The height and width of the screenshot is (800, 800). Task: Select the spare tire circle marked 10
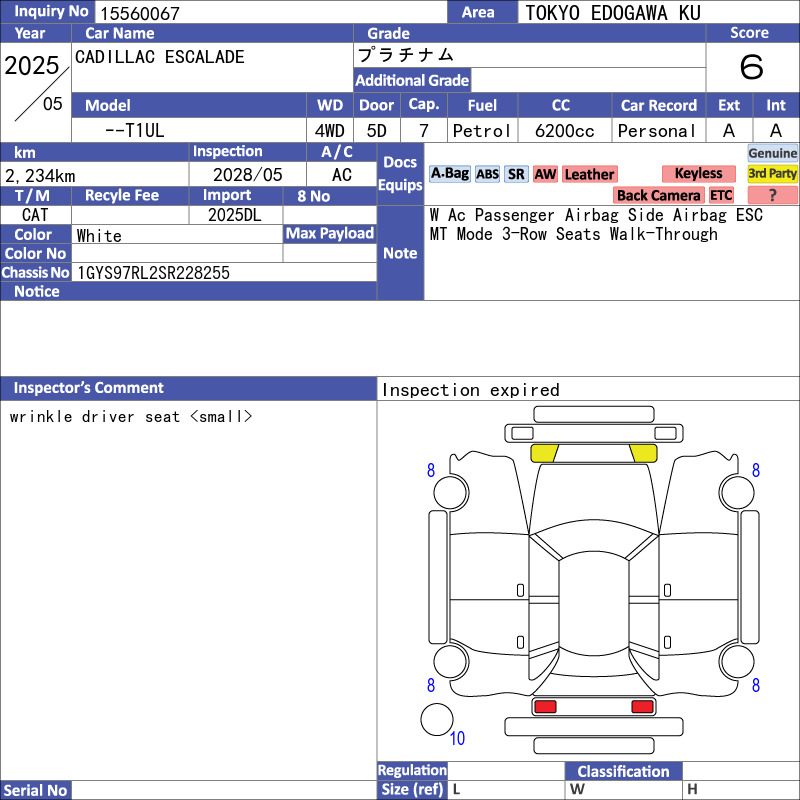coord(437,719)
